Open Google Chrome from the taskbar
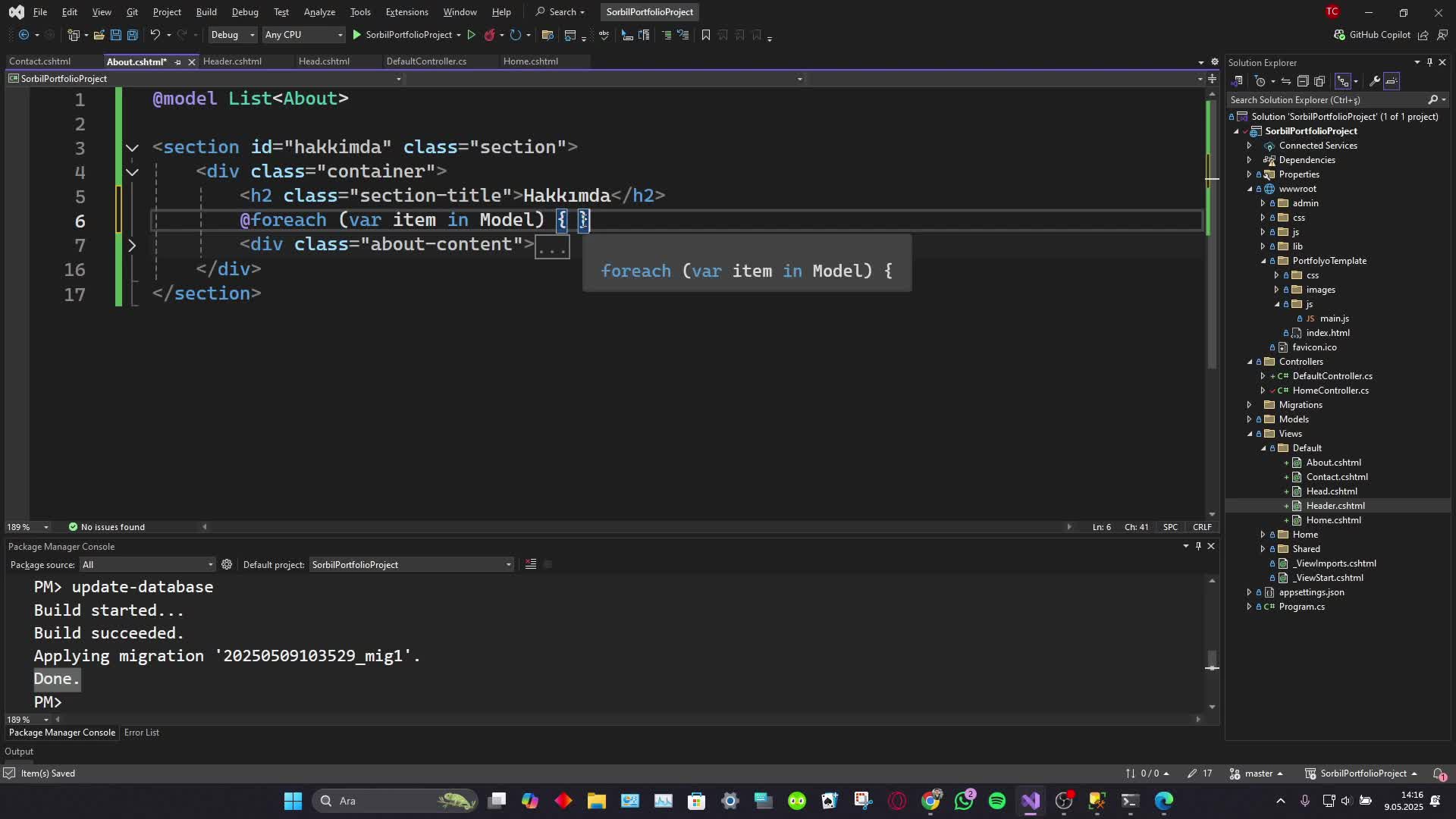Screen dimensions: 1456x819 coord(930,801)
